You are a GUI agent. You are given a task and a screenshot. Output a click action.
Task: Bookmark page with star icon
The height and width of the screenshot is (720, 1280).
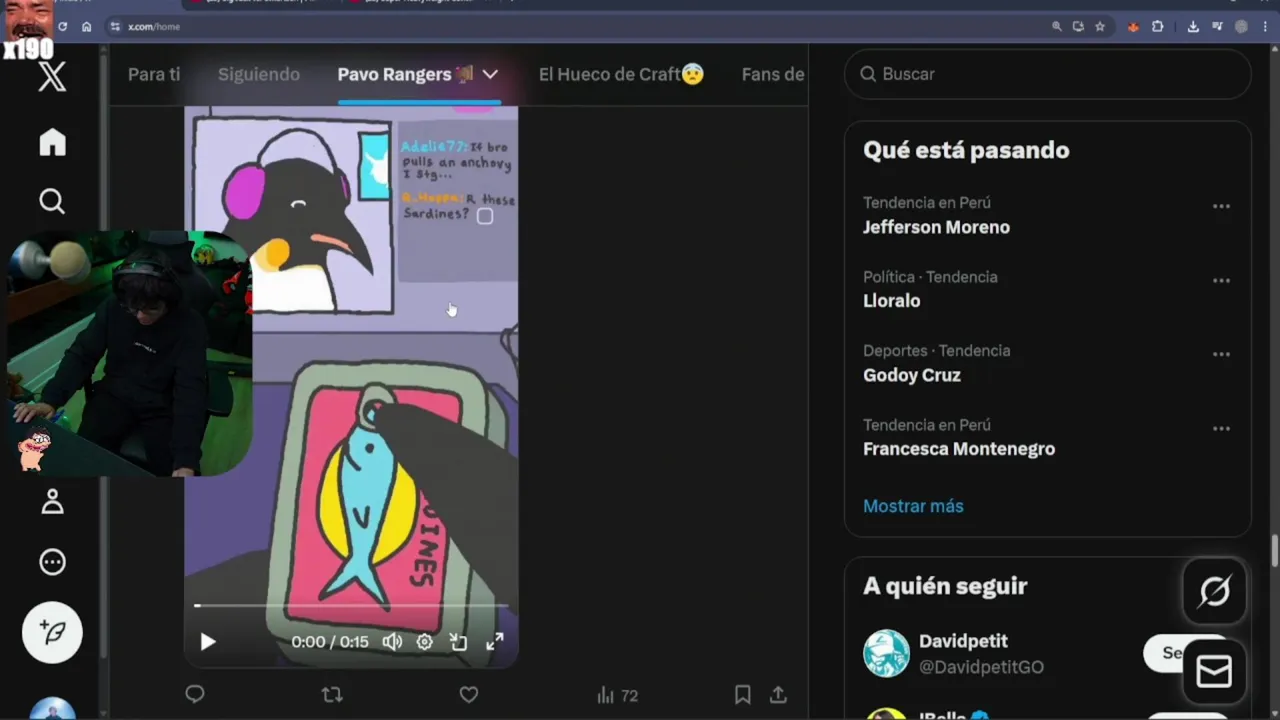pos(1100,27)
